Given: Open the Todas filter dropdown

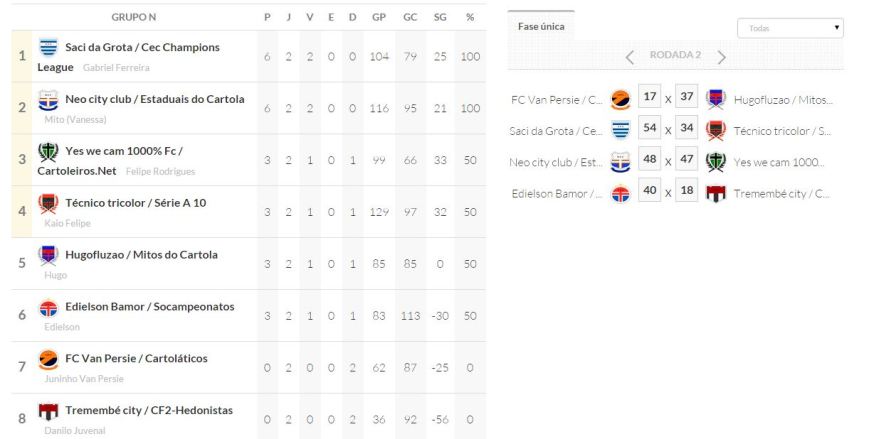Looking at the screenshot, I should click(x=789, y=28).
